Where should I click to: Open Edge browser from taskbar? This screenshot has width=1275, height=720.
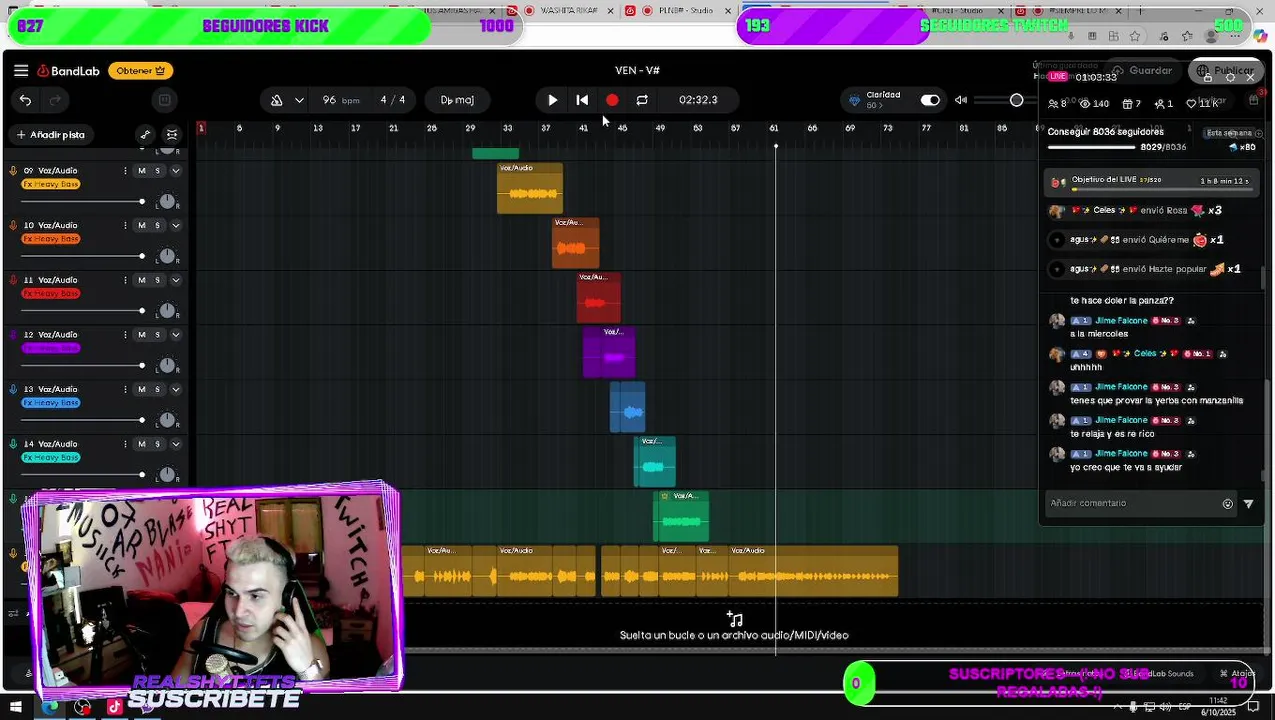(50, 707)
